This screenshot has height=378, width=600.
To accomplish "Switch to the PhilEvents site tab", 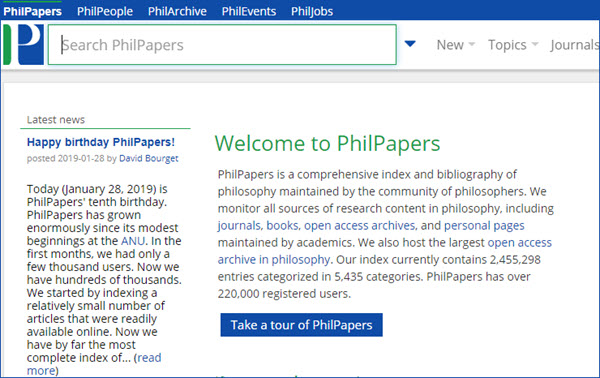I will point(249,11).
